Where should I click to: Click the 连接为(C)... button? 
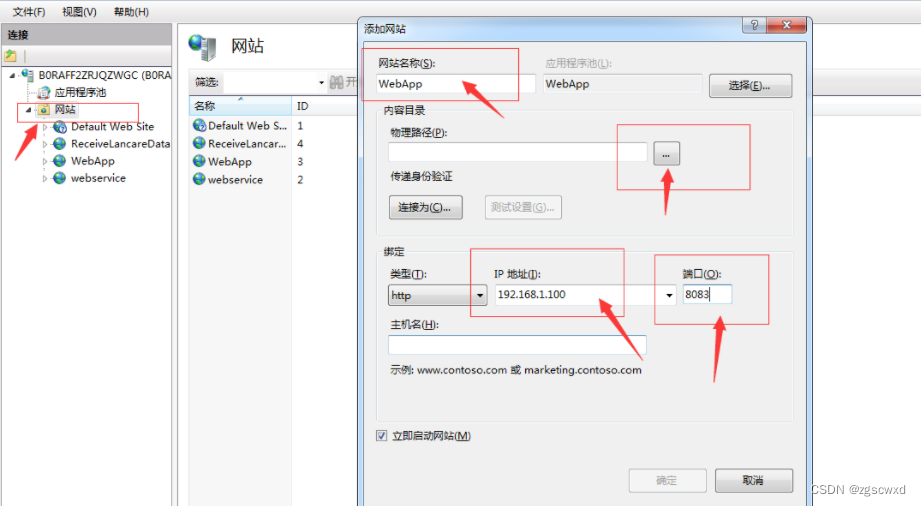(425, 207)
